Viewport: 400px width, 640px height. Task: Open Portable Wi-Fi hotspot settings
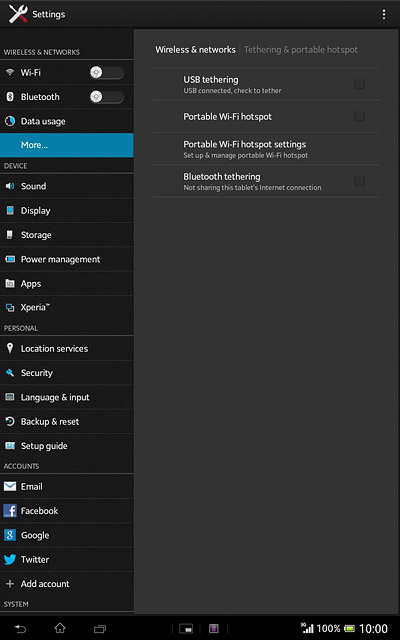pyautogui.click(x=266, y=149)
